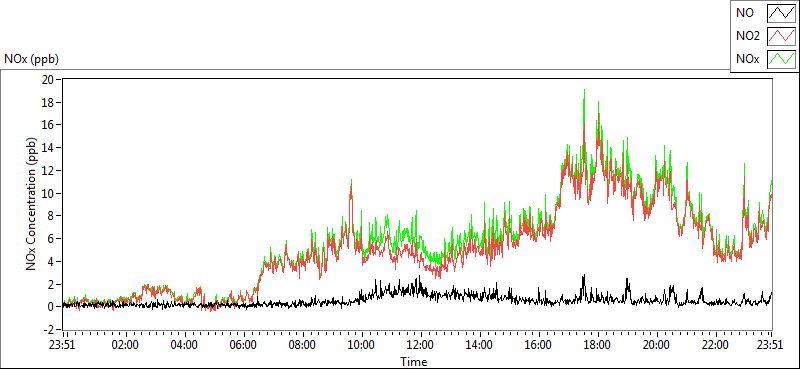
Task: Click the 14:00 time axis marker
Action: tap(480, 344)
